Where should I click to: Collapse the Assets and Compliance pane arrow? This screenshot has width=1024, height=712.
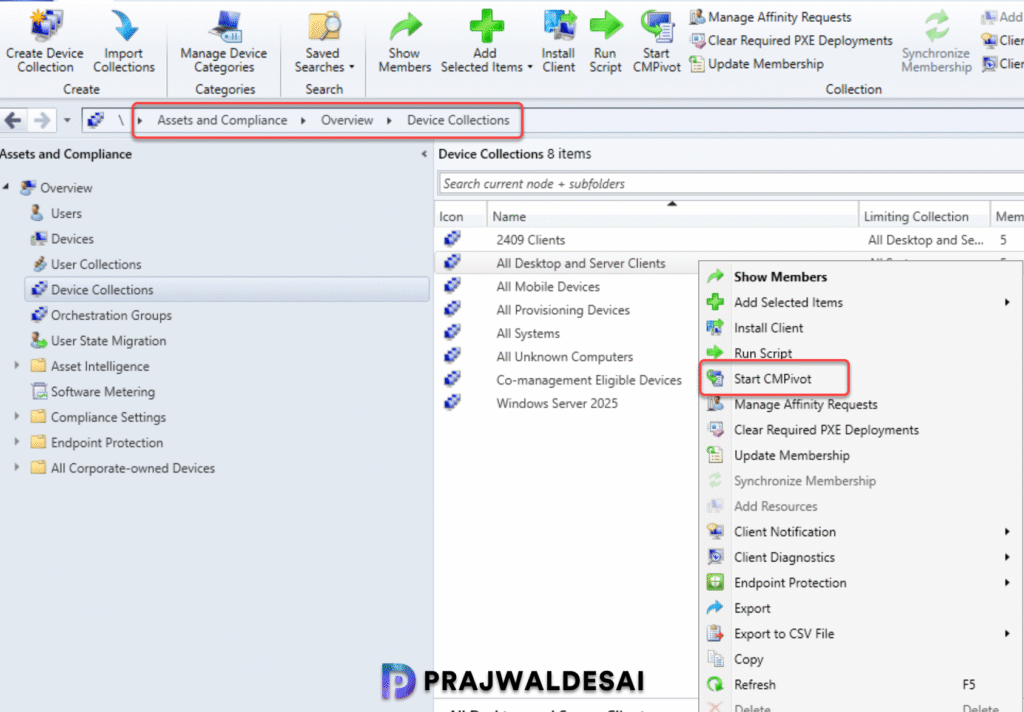pyautogui.click(x=424, y=154)
